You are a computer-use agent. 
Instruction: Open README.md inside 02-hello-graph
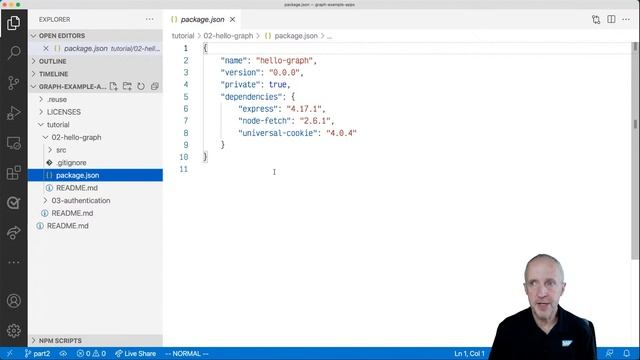pyautogui.click(x=96, y=188)
